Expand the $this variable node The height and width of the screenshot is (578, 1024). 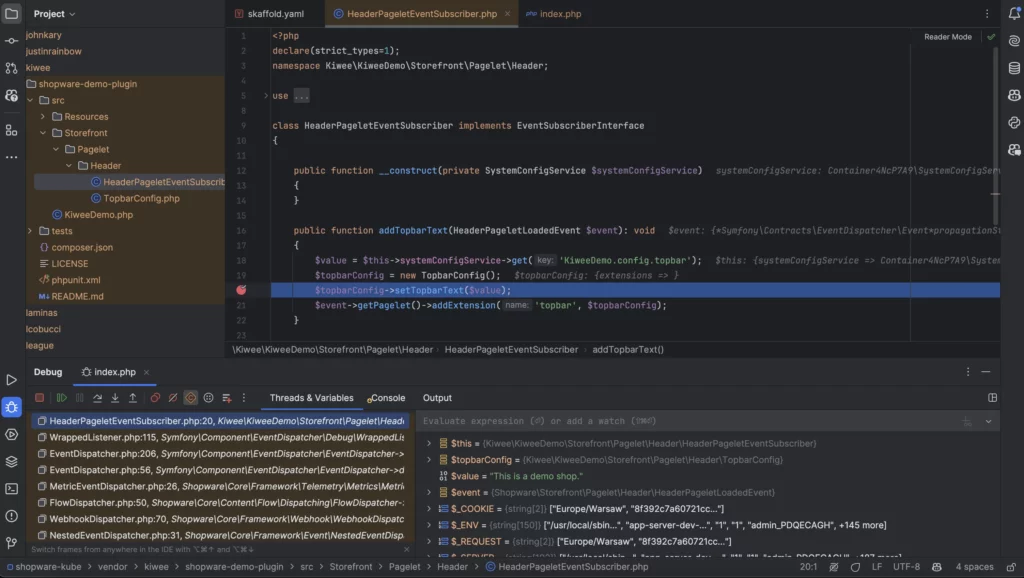tap(429, 443)
